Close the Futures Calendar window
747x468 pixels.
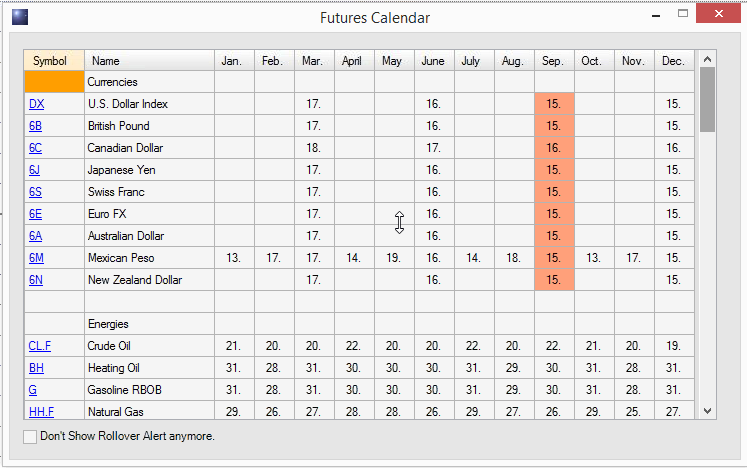point(718,14)
